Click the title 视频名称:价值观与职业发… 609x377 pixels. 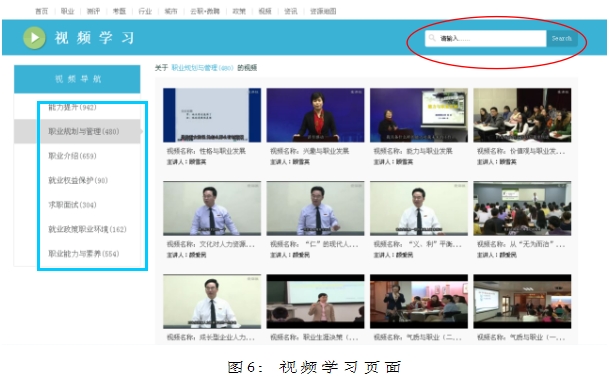click(x=521, y=151)
